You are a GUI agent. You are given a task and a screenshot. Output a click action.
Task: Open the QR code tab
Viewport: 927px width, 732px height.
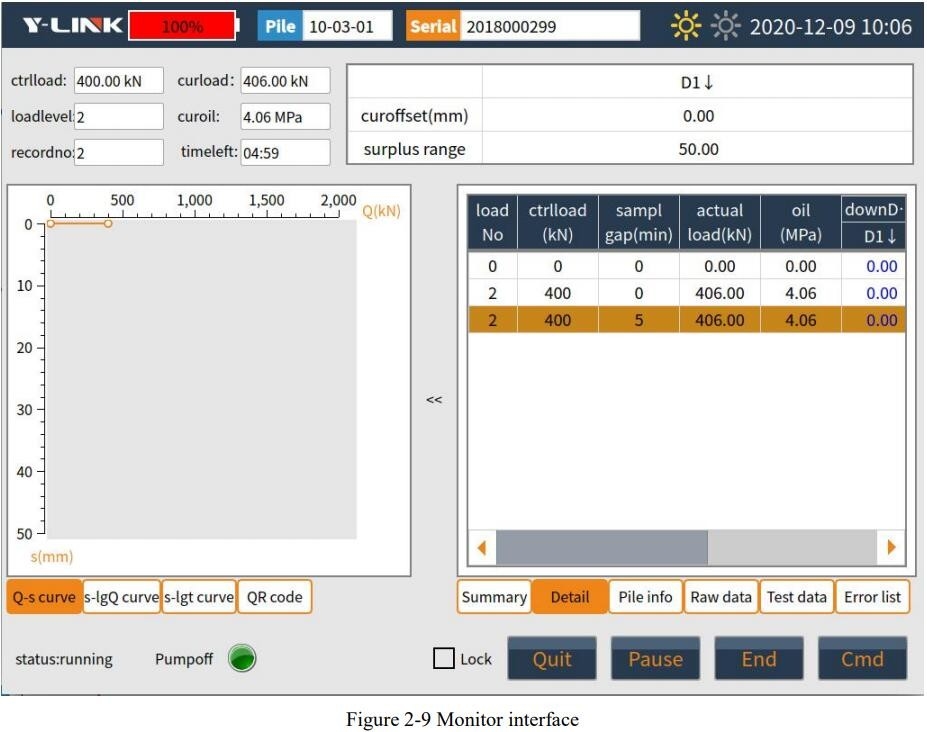tap(275, 597)
